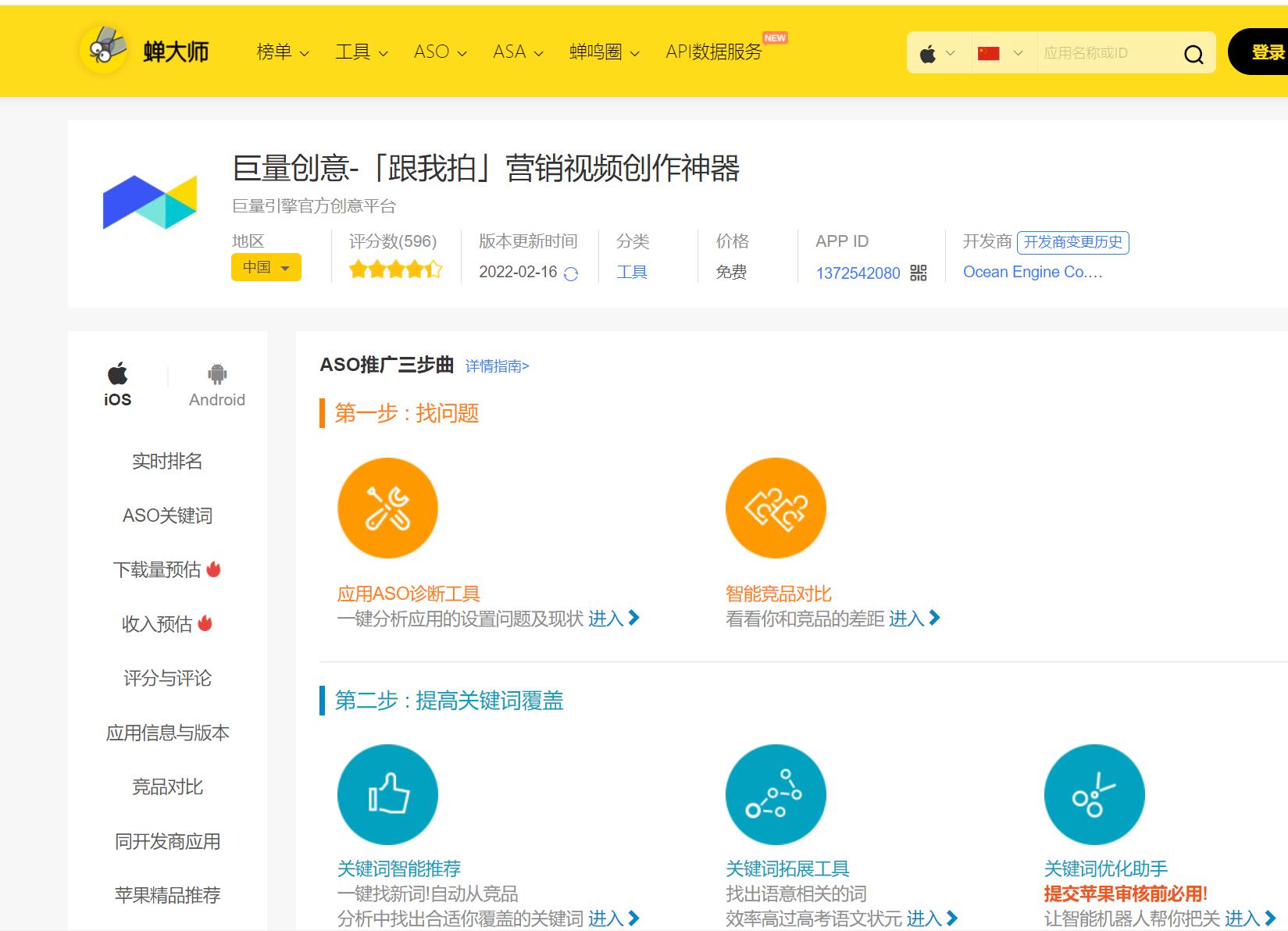Open 关键词优化助手 link
The height and width of the screenshot is (931, 1288).
click(1106, 869)
